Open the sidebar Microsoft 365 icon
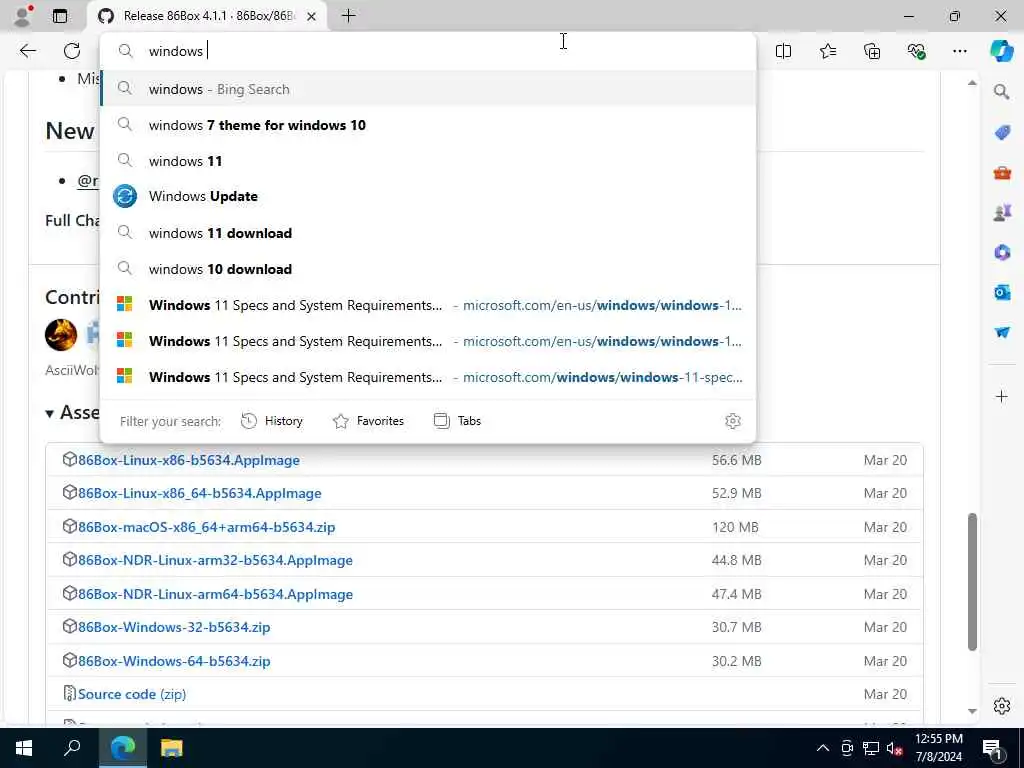This screenshot has width=1024, height=768. tap(1002, 252)
